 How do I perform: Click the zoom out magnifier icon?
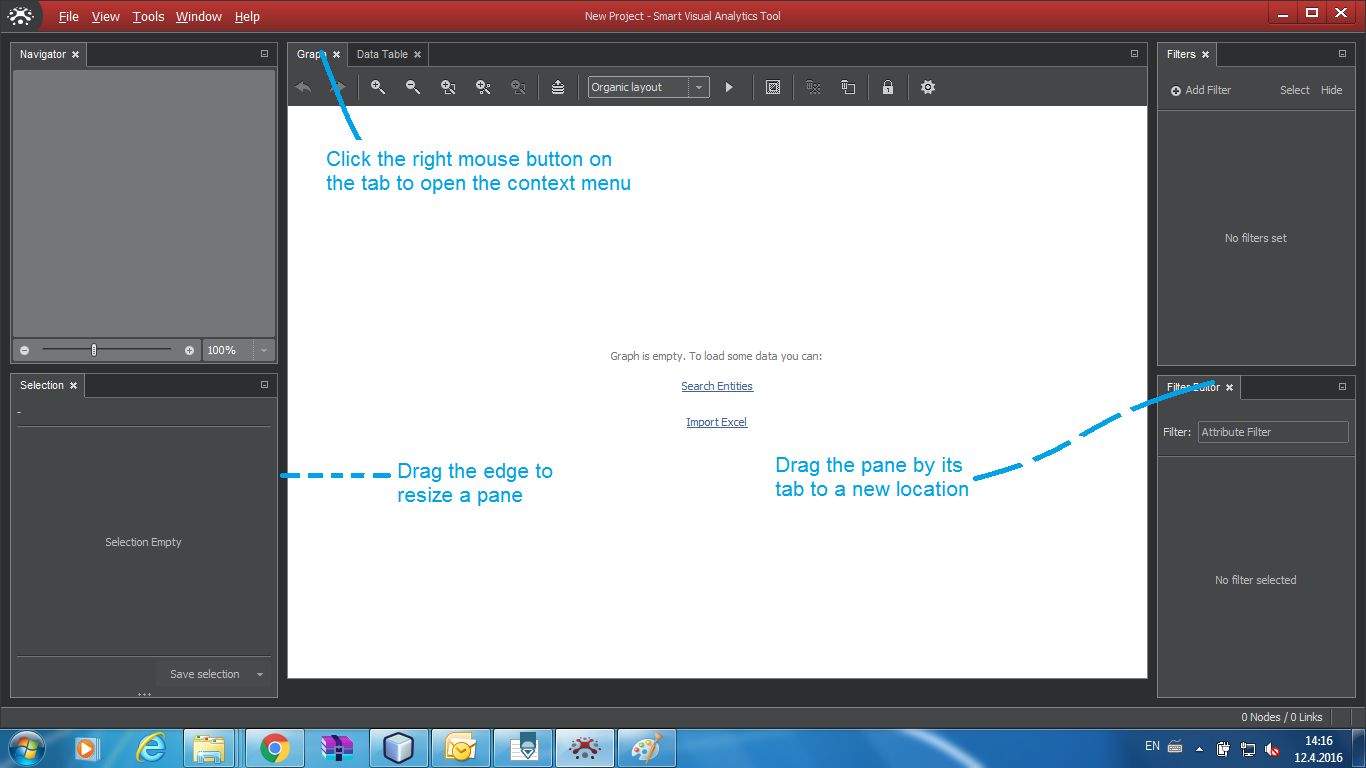(413, 87)
